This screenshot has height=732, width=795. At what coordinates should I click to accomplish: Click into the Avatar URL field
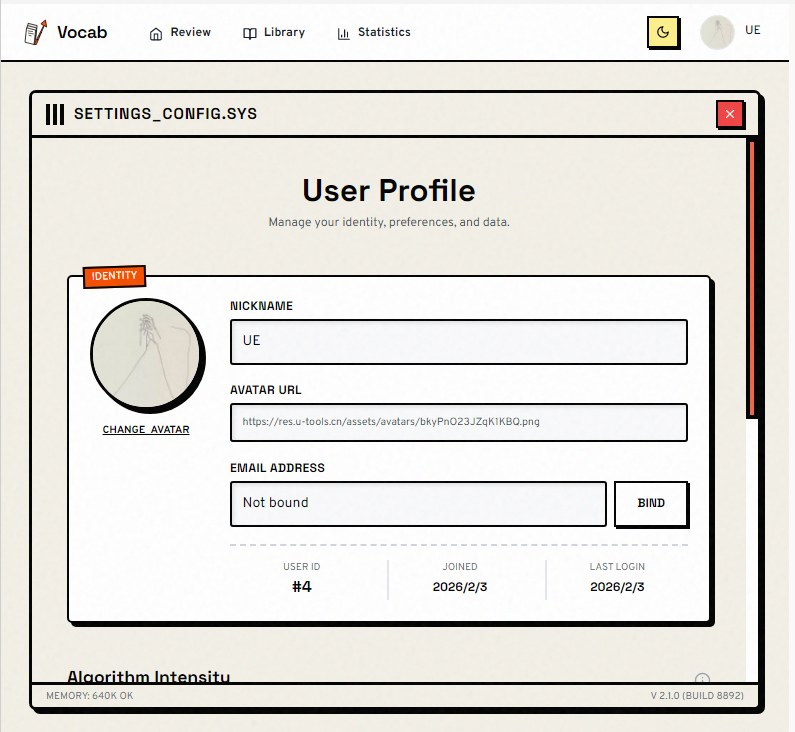458,422
